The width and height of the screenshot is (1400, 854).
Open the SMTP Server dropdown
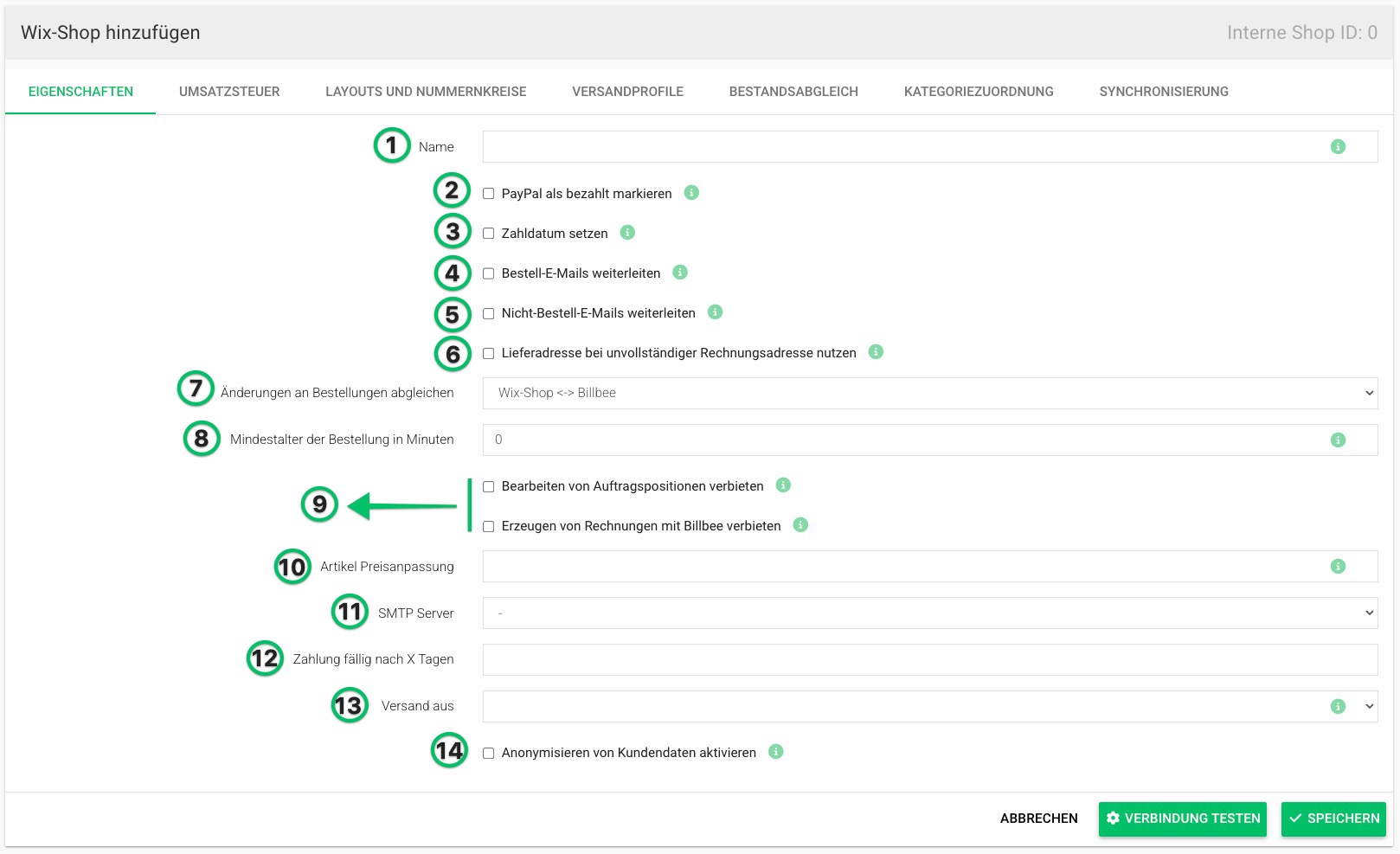[x=930, y=613]
